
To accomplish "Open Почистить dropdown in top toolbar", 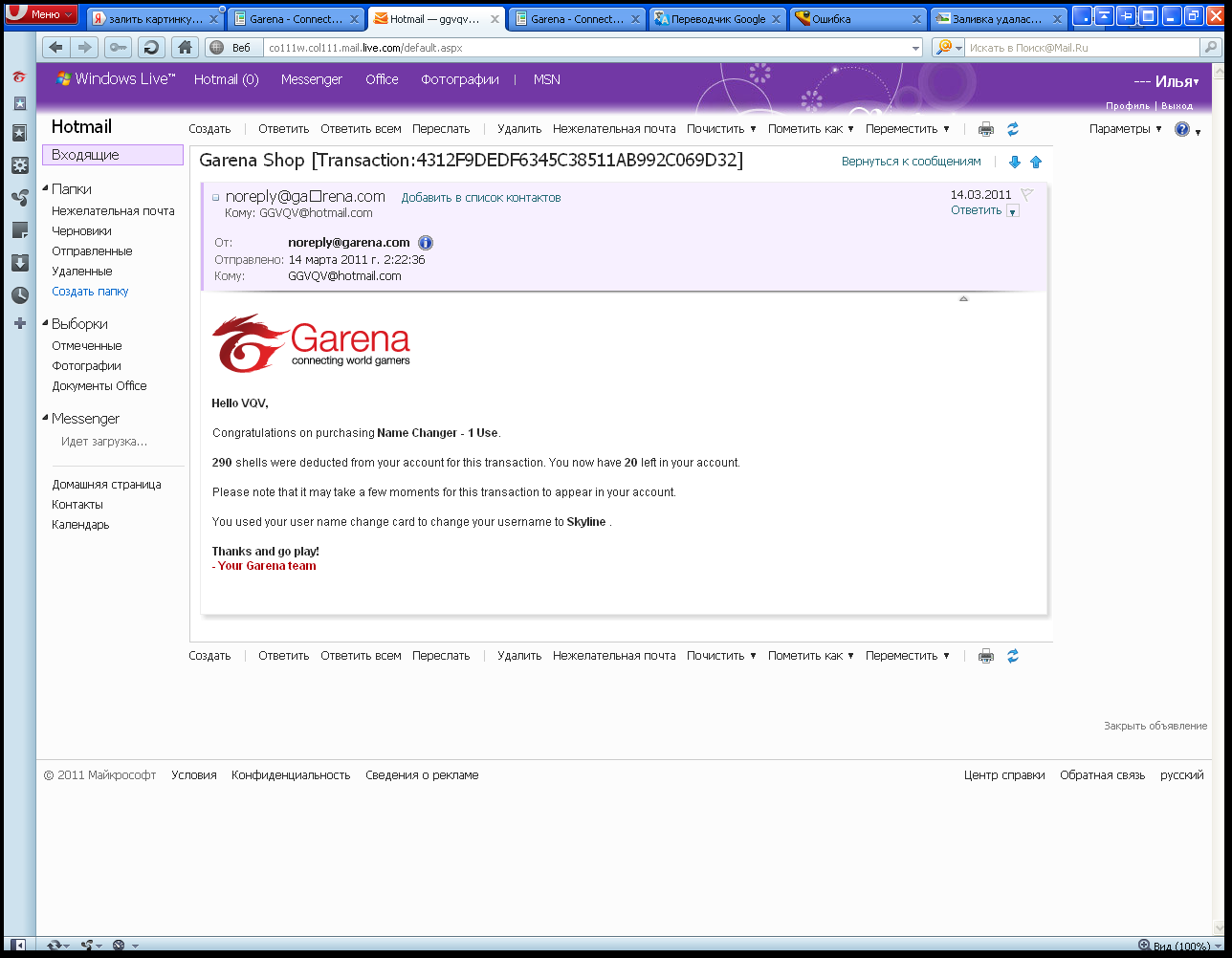I will [721, 129].
